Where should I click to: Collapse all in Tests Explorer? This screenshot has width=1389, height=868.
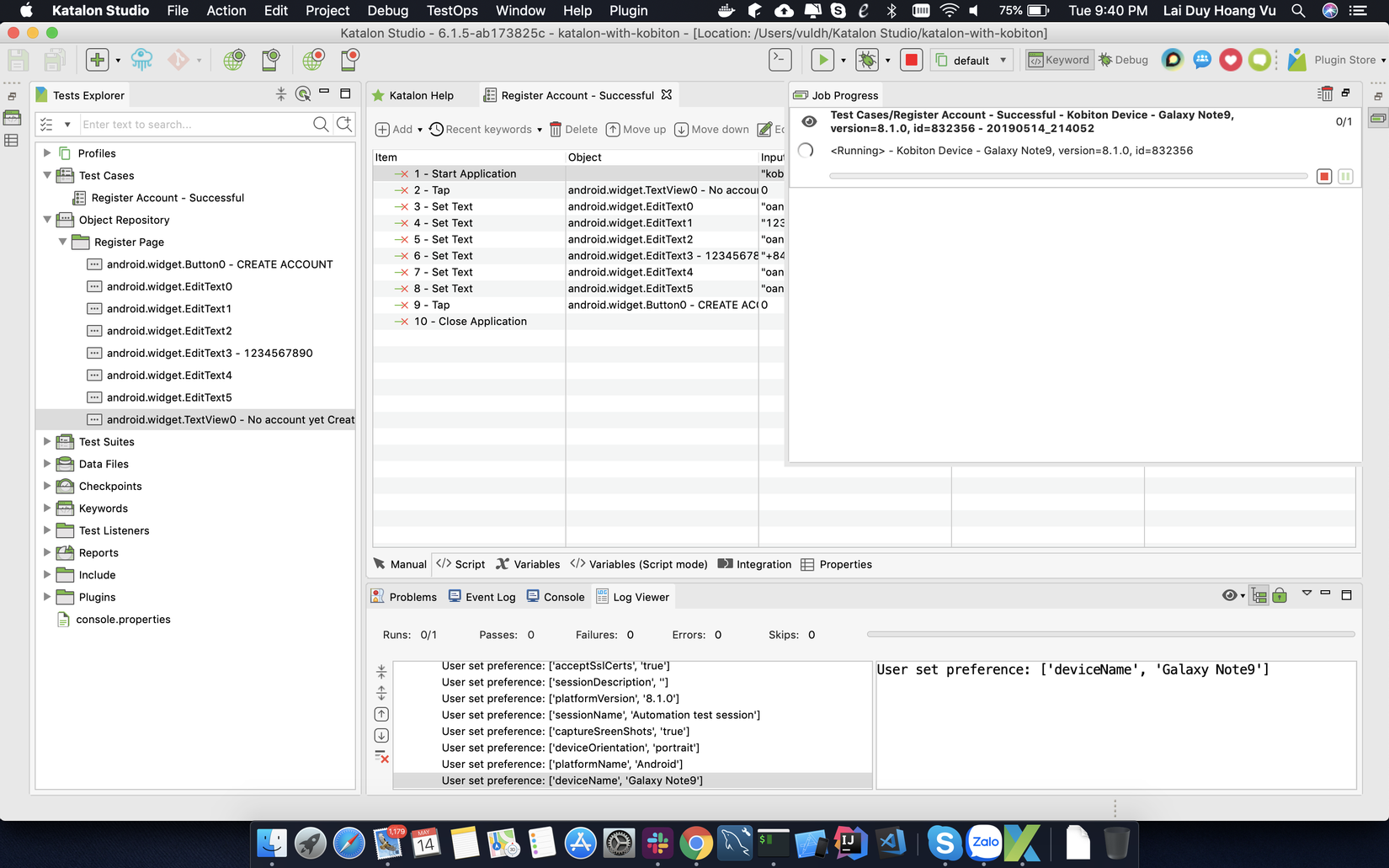pyautogui.click(x=281, y=94)
